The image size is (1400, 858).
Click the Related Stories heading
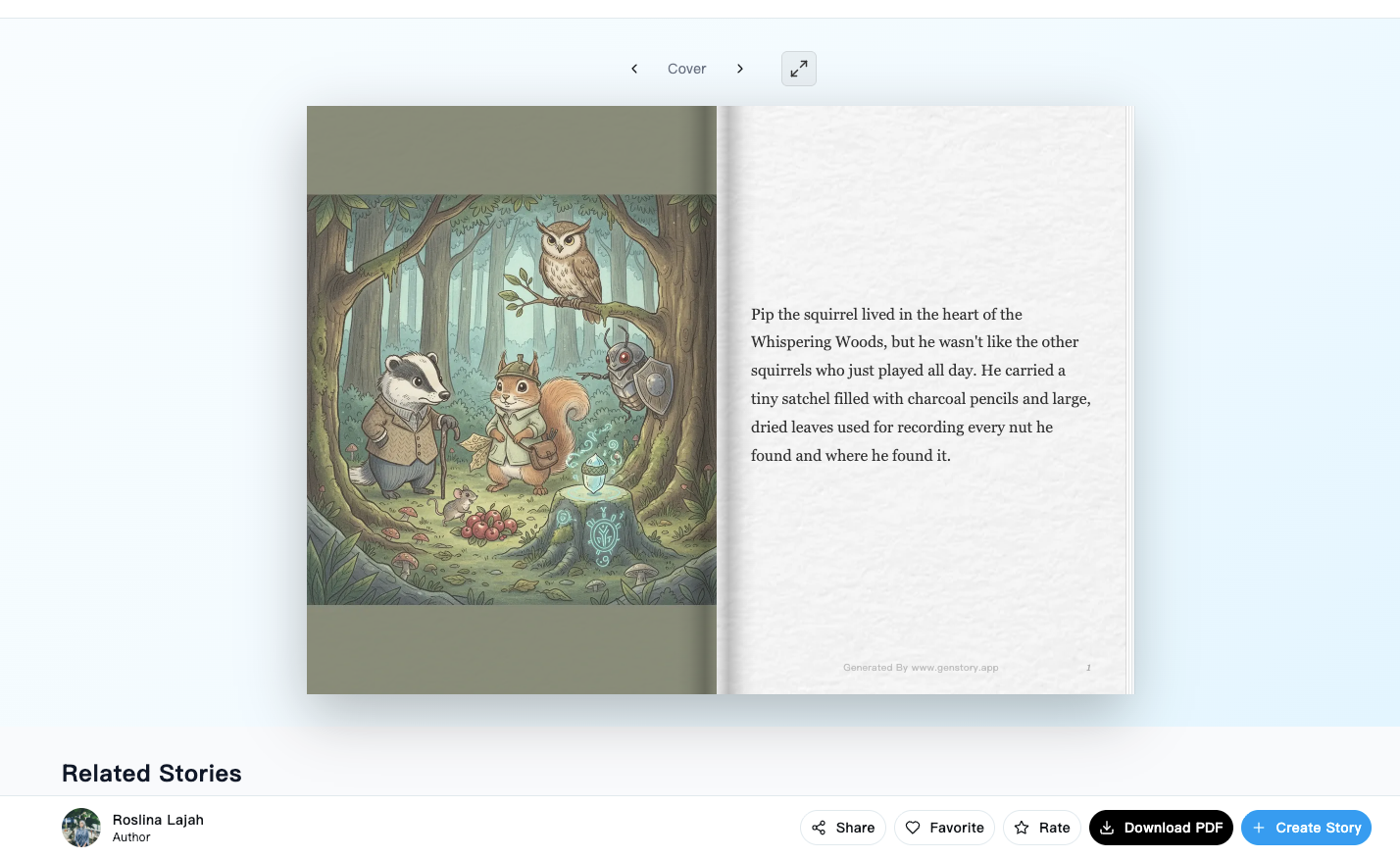tap(152, 773)
